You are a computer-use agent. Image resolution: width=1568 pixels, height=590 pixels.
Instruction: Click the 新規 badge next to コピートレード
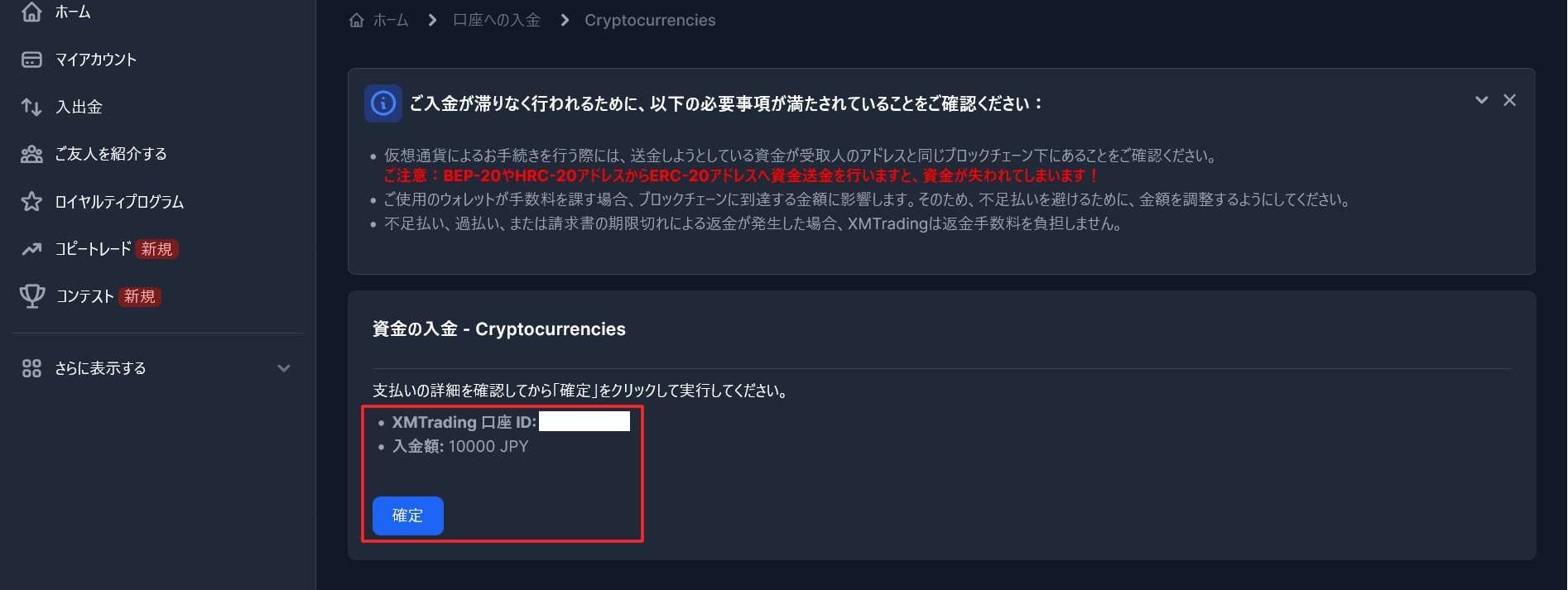pos(156,249)
